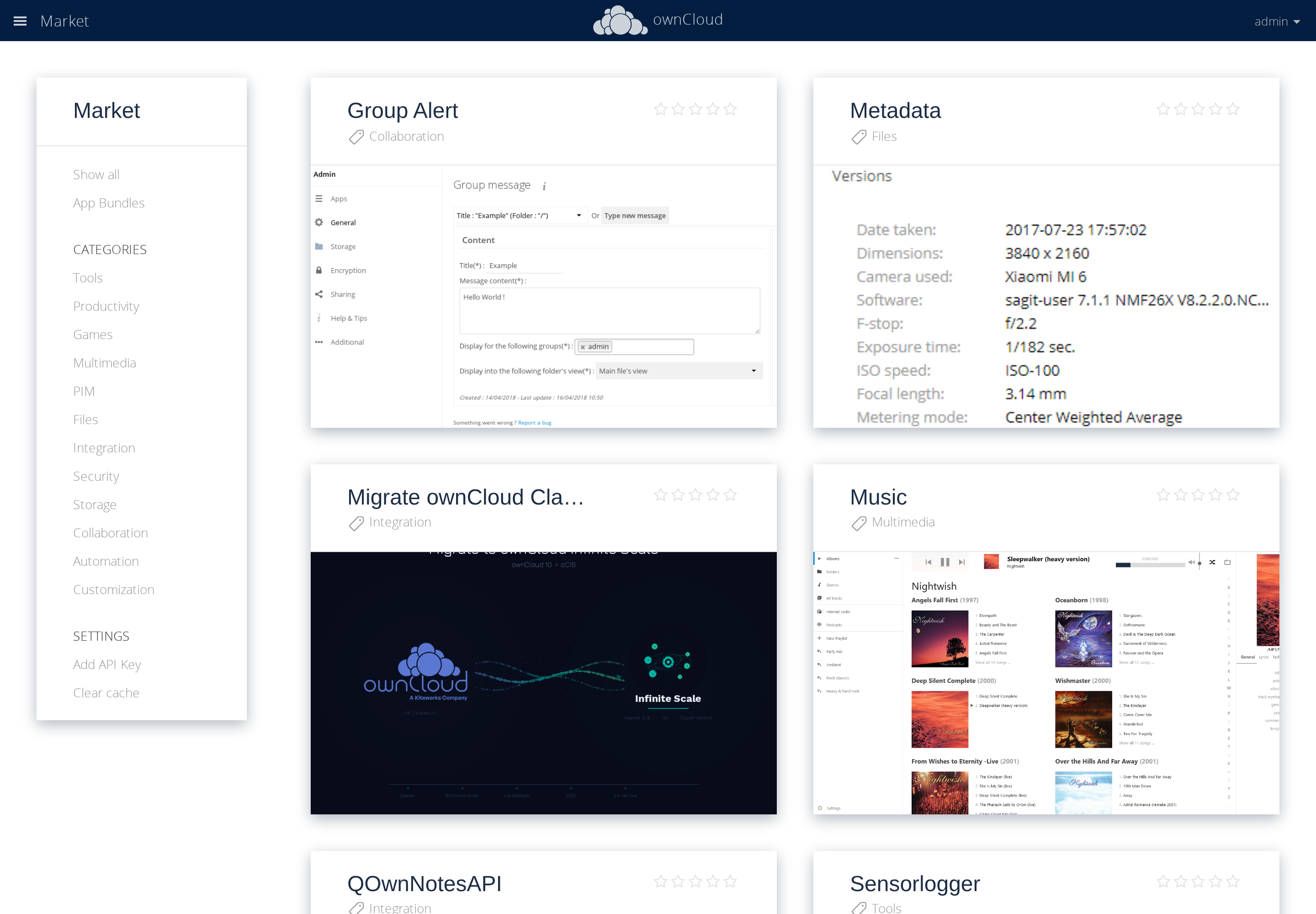
Task: Select Show all apps
Action: (96, 174)
